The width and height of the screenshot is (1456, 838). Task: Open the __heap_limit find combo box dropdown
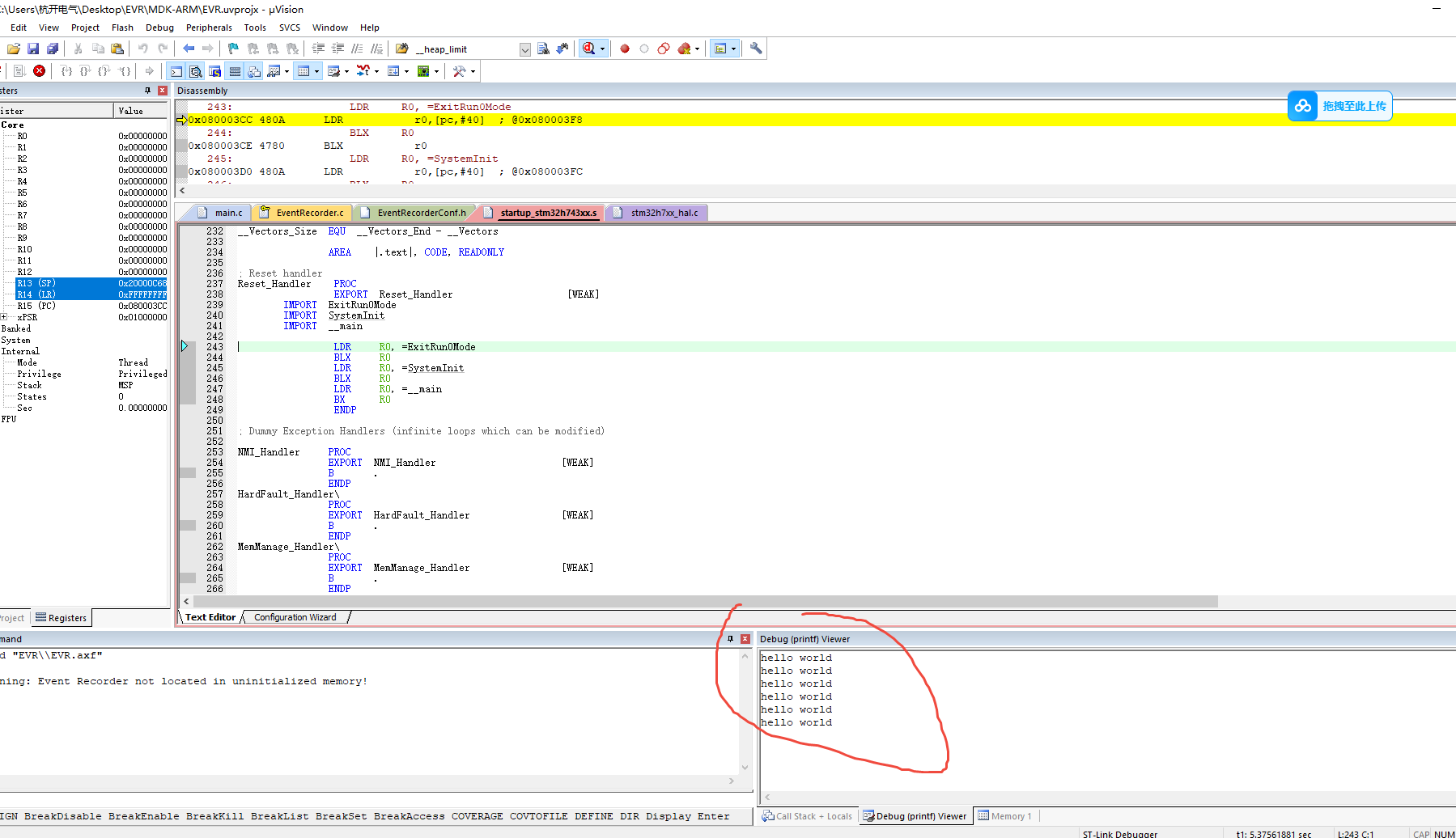click(524, 49)
